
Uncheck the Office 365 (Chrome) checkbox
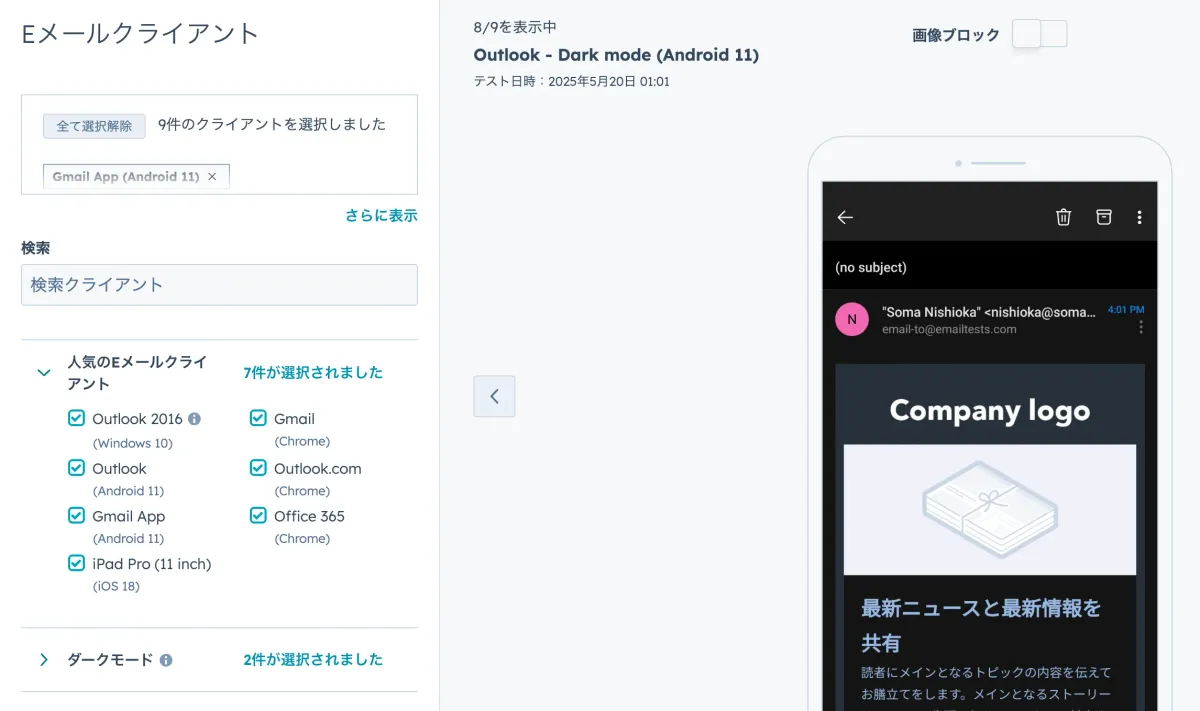click(x=258, y=516)
